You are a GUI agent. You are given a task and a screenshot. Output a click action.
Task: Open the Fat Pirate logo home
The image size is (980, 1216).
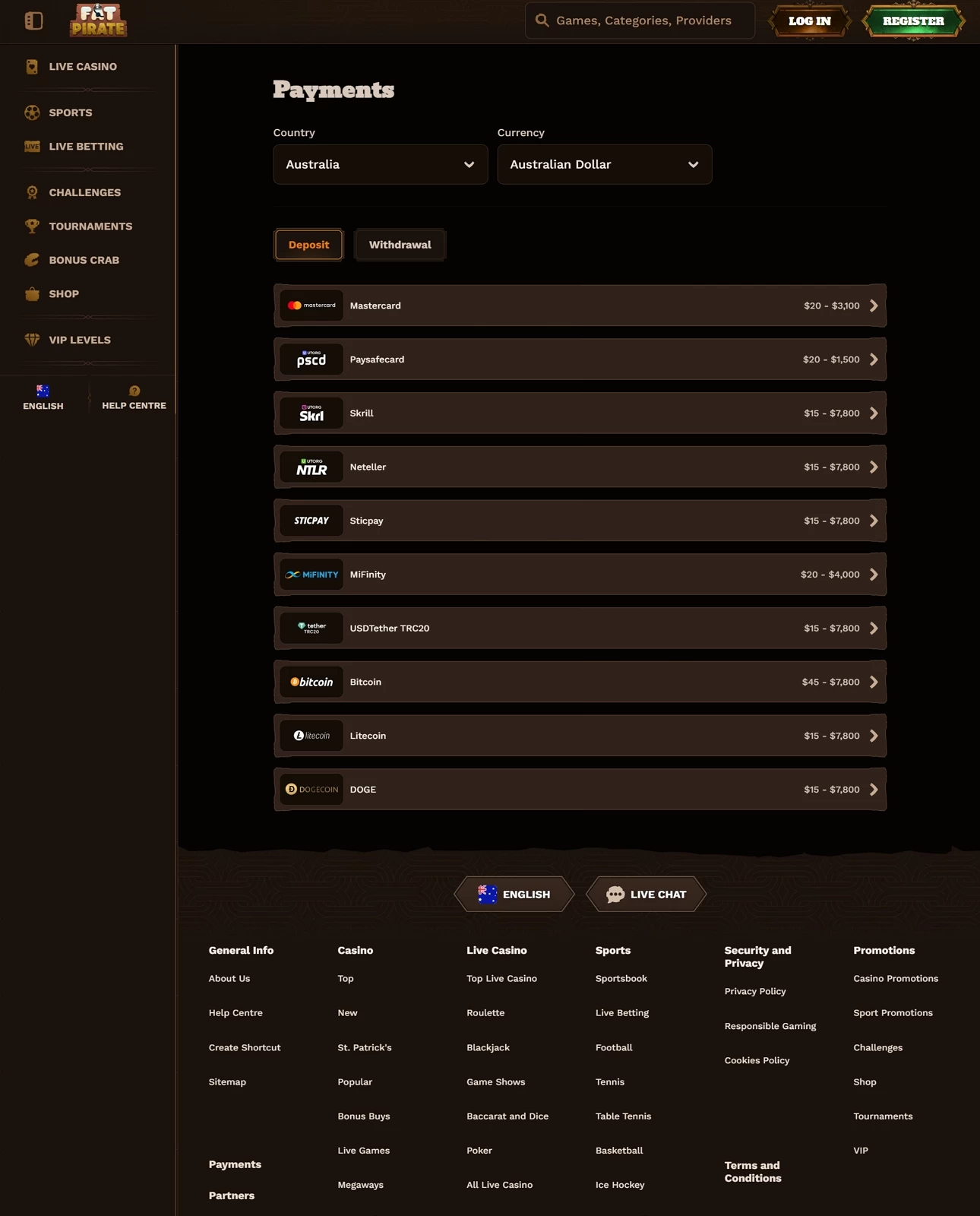pos(99,21)
